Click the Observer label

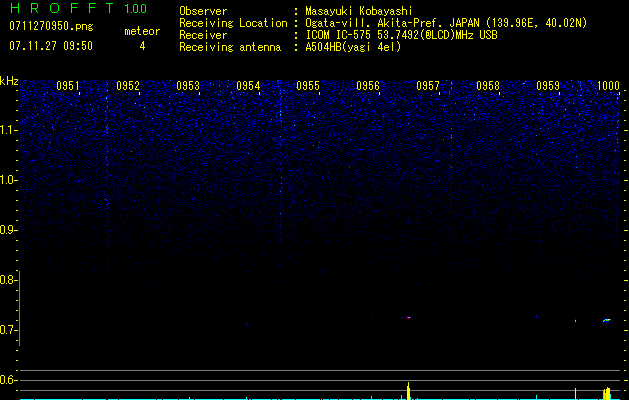click(203, 11)
